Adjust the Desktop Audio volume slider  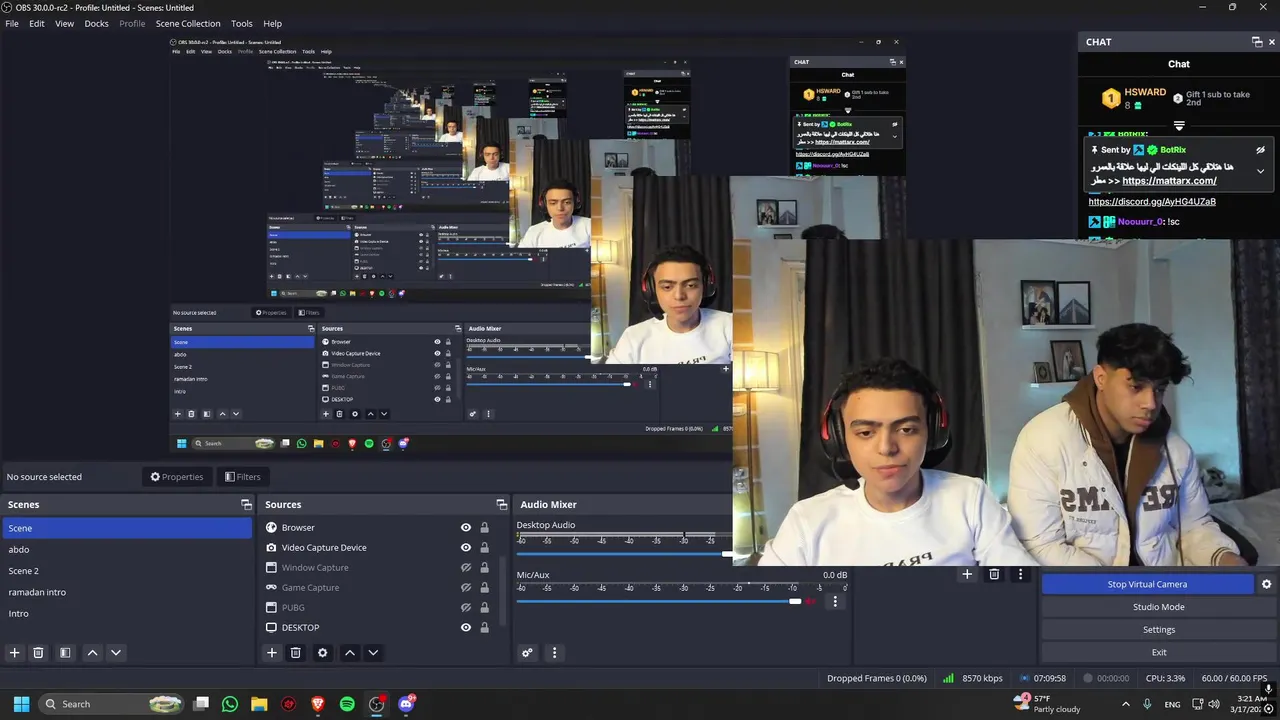tap(625, 553)
